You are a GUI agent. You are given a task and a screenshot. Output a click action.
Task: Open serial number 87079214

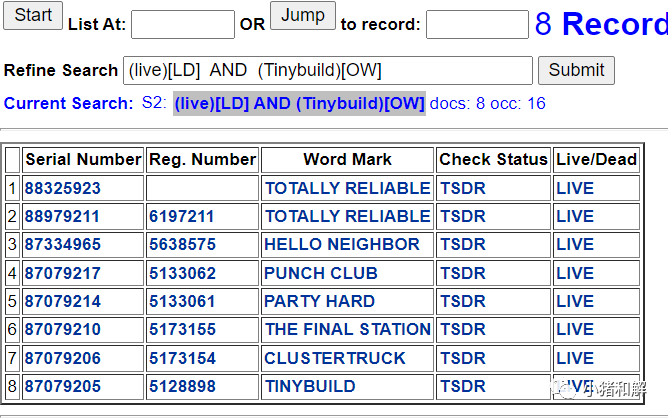click(63, 301)
